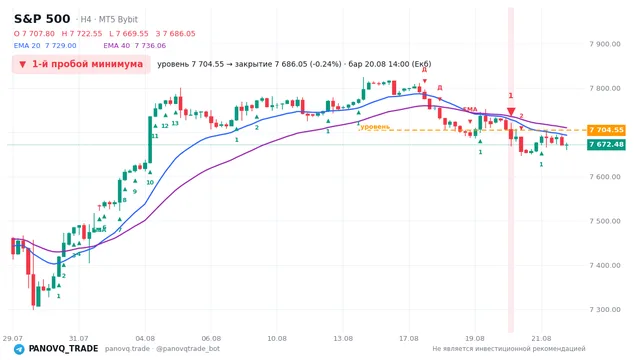Click the 13.08 date axis label
The image size is (640, 360).
point(343,338)
